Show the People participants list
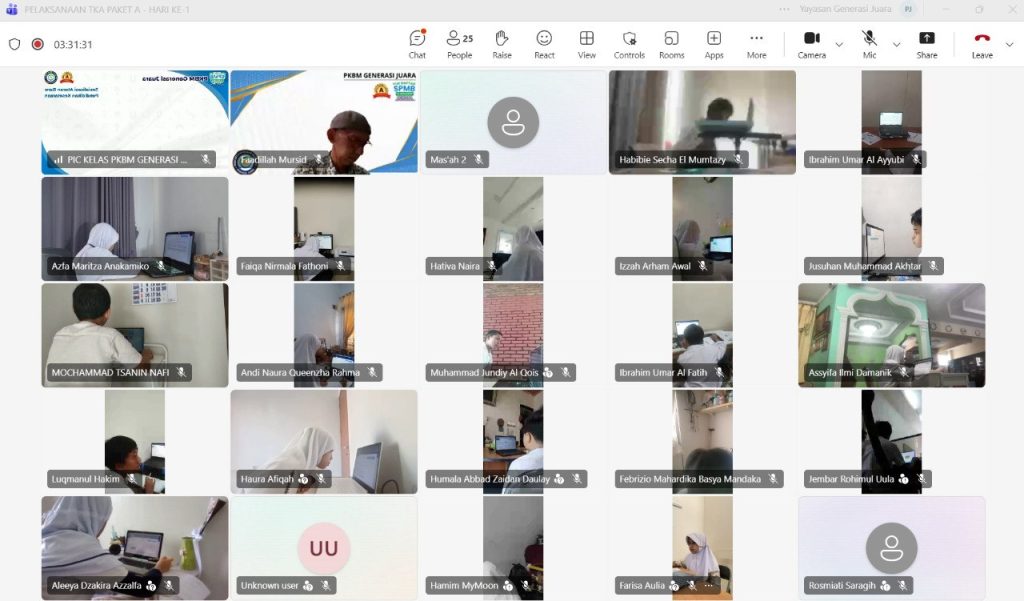 coord(459,43)
